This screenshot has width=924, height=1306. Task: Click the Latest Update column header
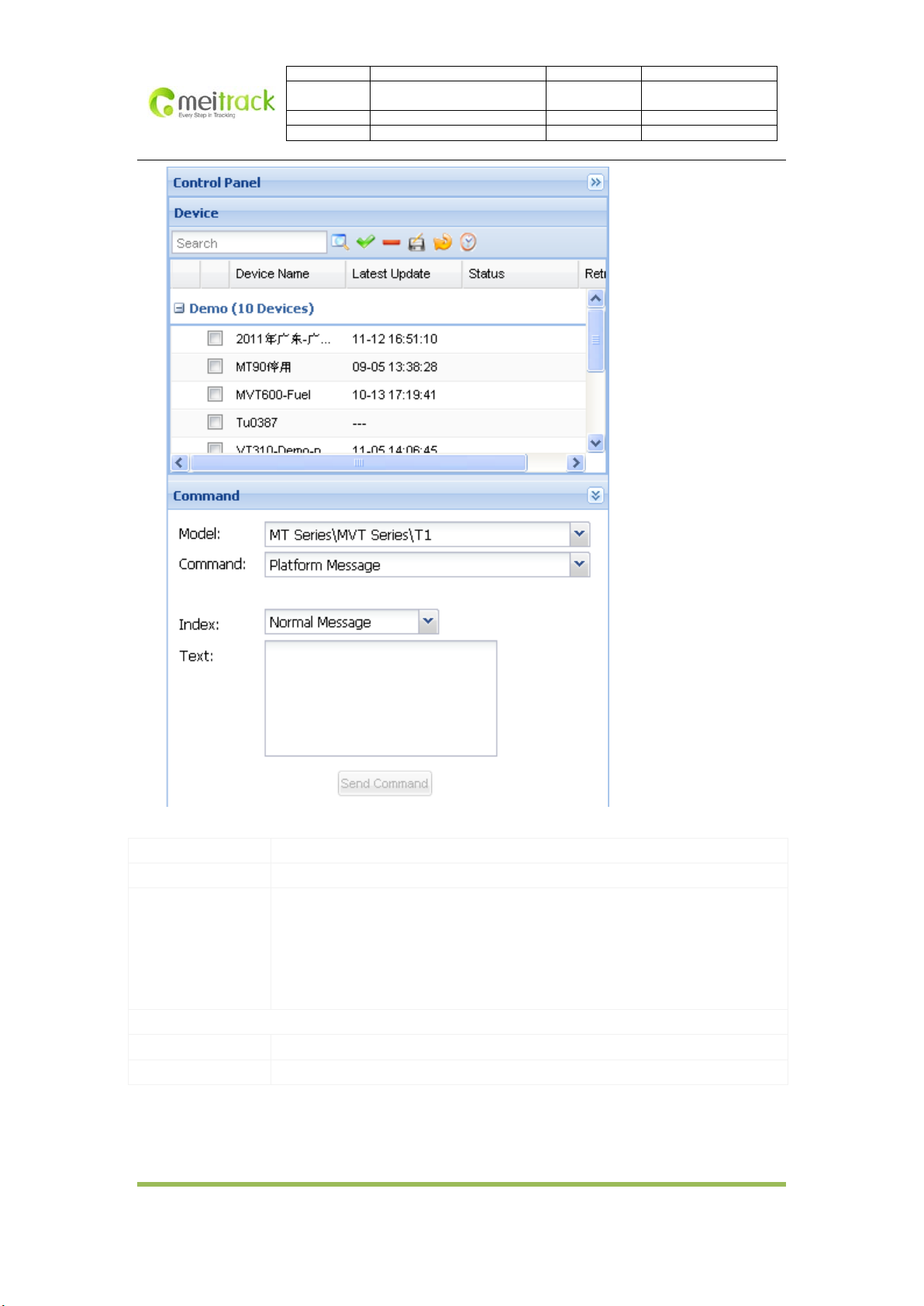pos(391,274)
